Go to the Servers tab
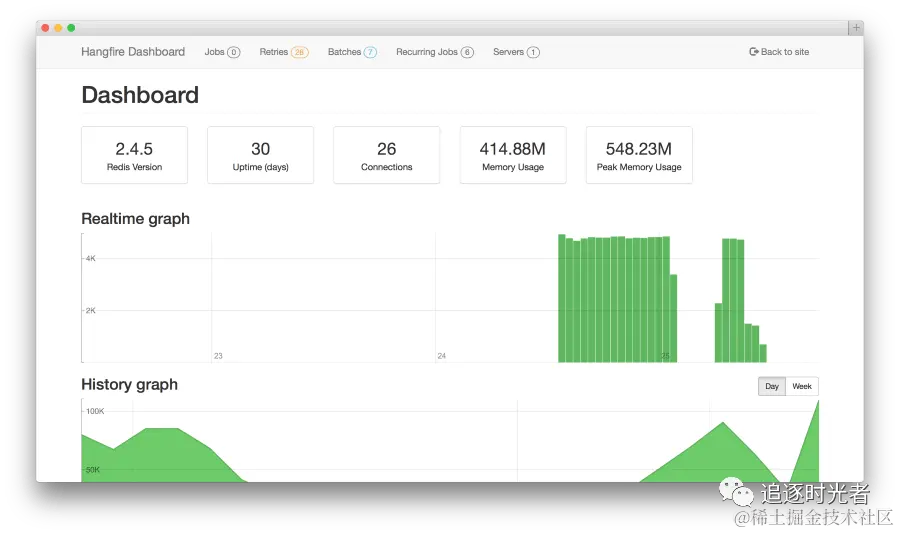 coord(508,52)
